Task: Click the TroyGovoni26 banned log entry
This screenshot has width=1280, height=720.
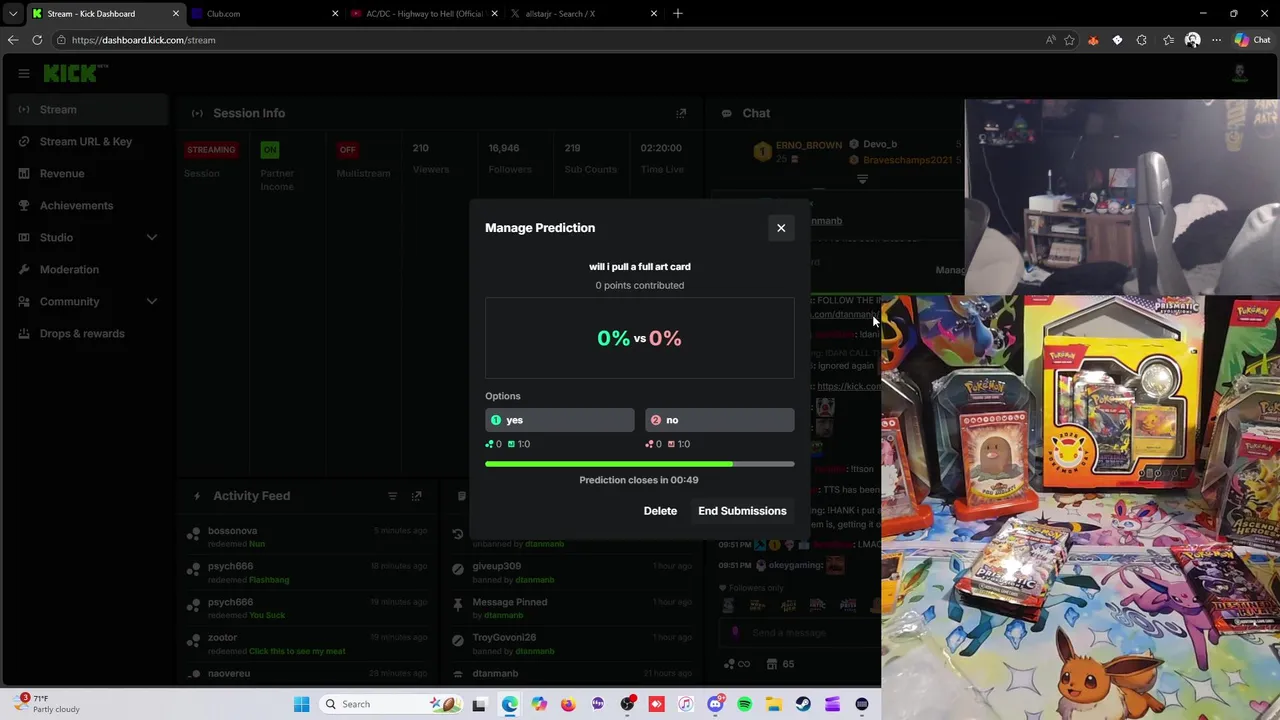Action: click(x=570, y=644)
